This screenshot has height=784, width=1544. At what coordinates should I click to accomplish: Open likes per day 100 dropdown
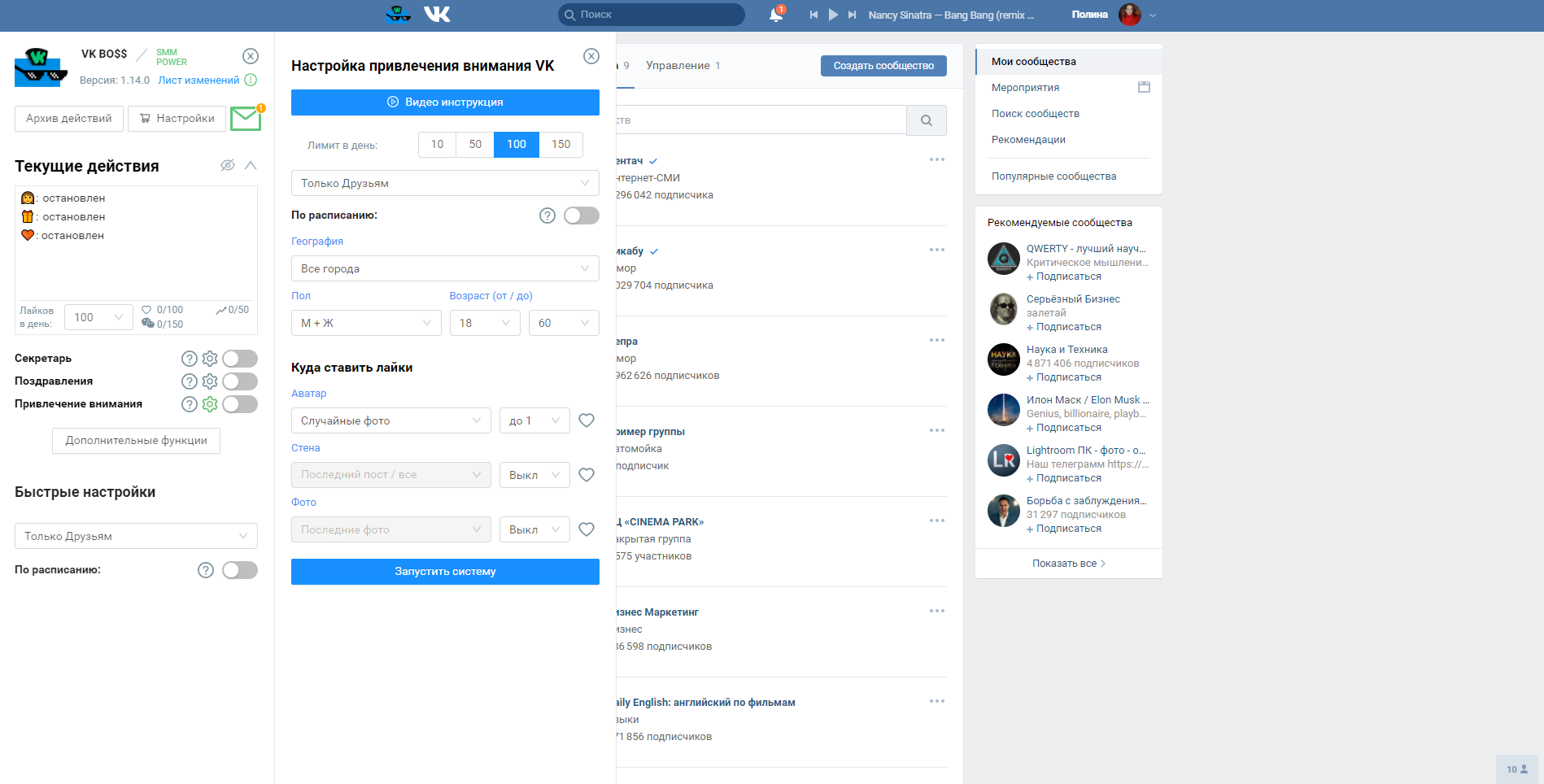point(98,317)
